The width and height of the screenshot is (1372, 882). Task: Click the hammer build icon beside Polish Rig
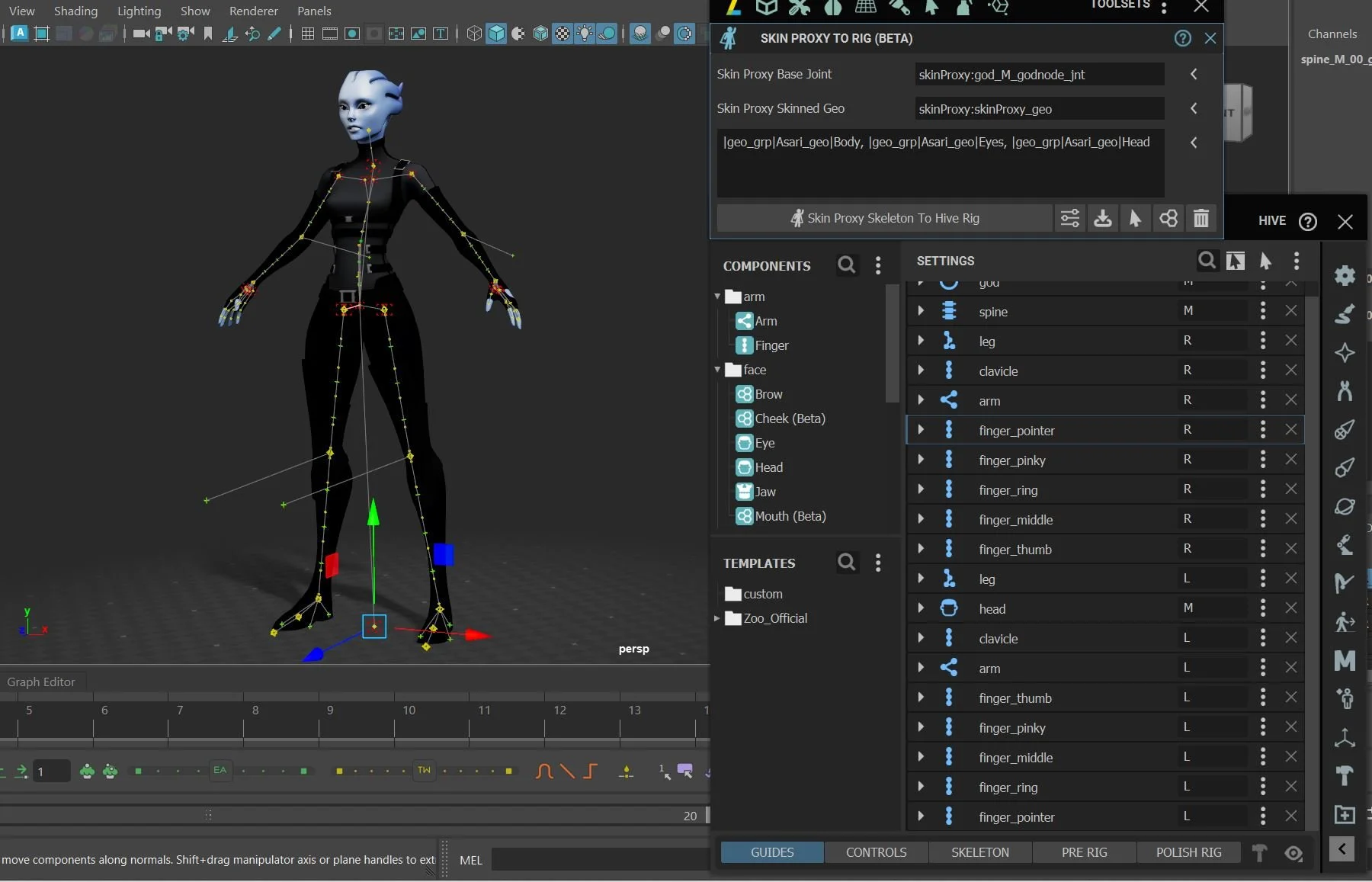(x=1259, y=853)
